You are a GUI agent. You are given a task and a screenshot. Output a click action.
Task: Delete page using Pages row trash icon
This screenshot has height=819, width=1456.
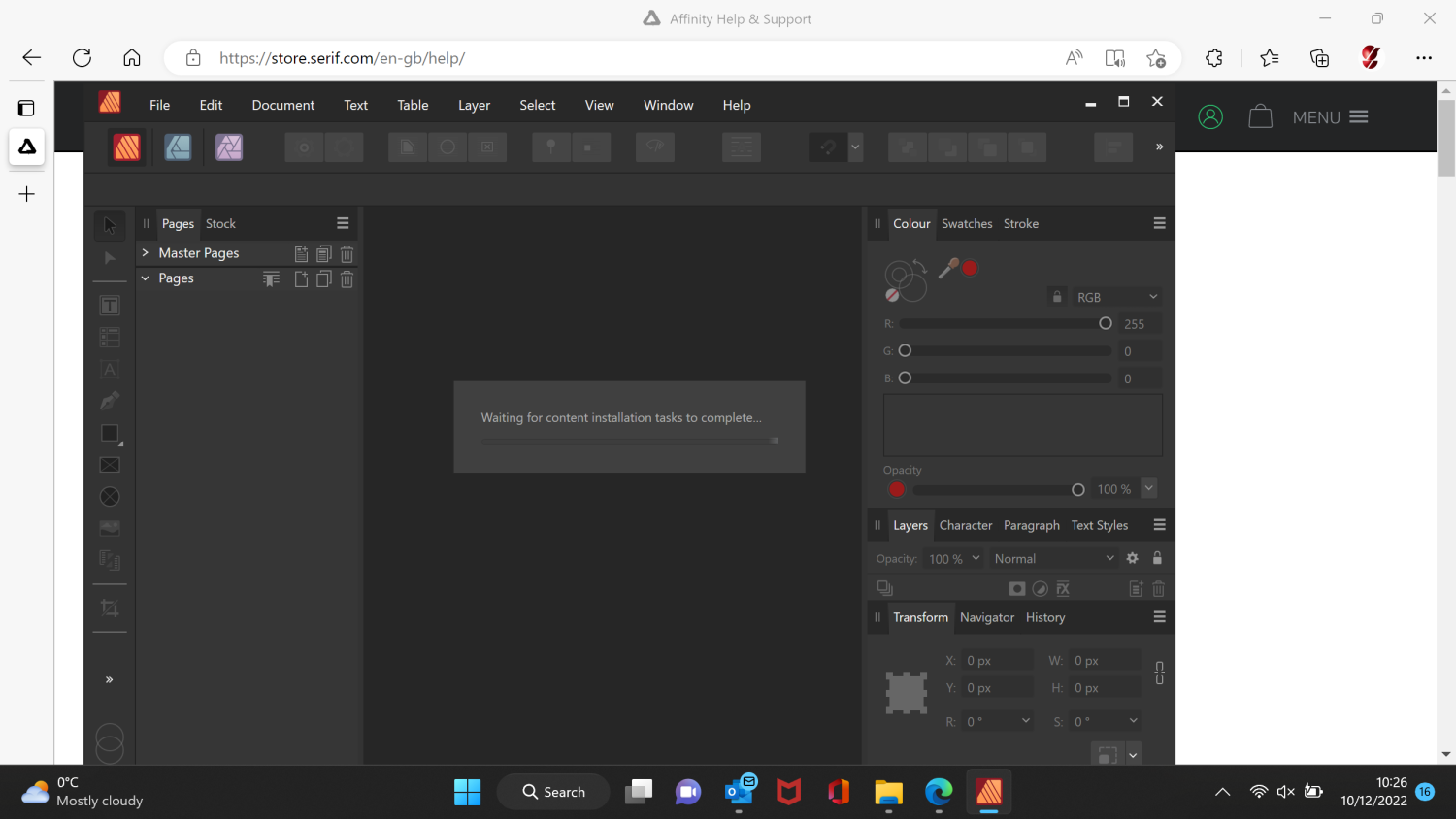(x=347, y=279)
